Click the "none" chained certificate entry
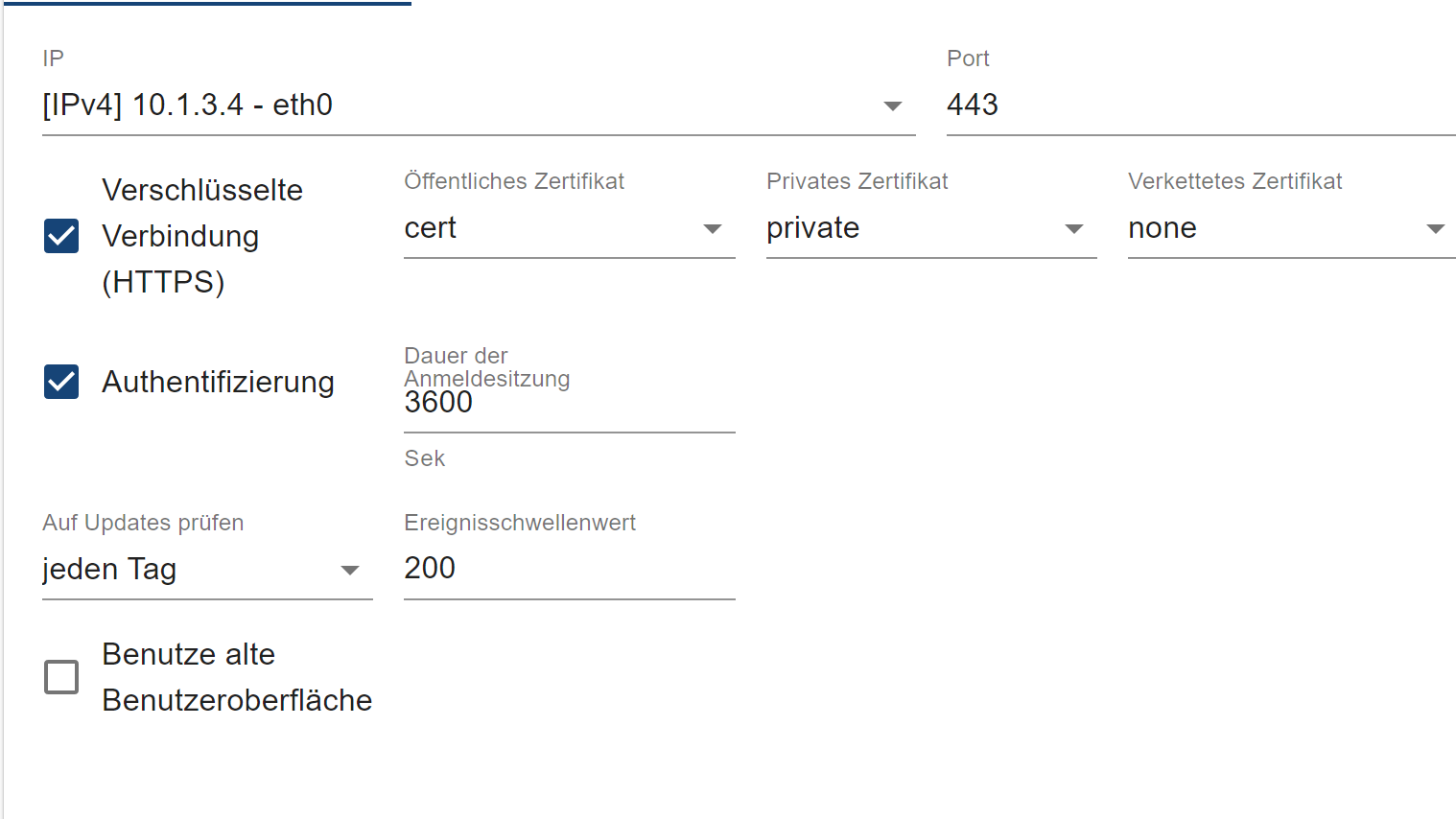 coord(1162,228)
